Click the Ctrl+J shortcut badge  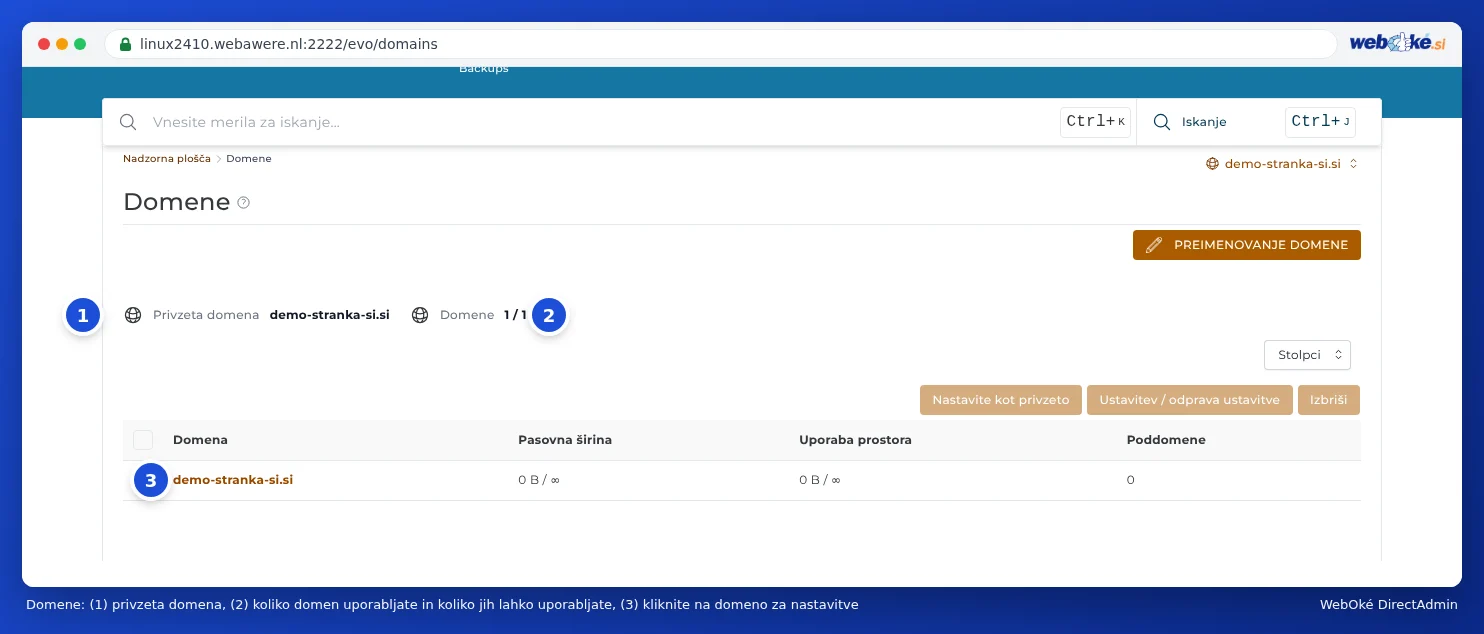1320,122
